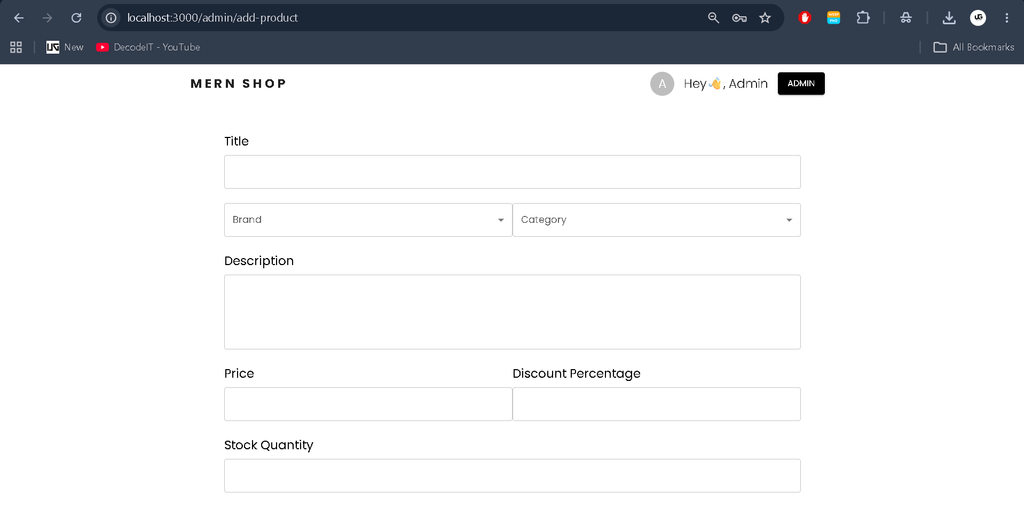This screenshot has width=1024, height=505.
Task: Click the Title label
Action: 236,141
